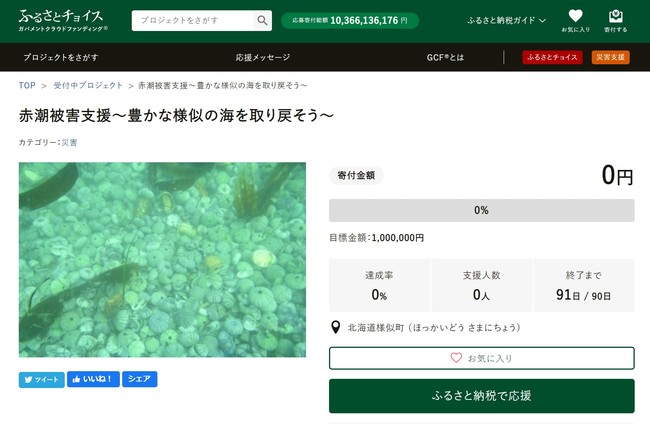Share via the ツイート button
Image resolution: width=650 pixels, height=425 pixels.
41,380
